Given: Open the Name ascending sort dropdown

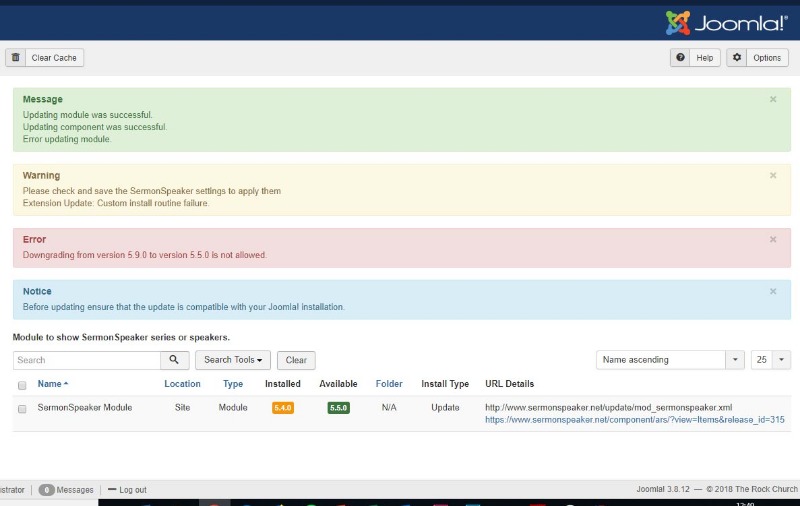Looking at the screenshot, I should click(x=670, y=360).
